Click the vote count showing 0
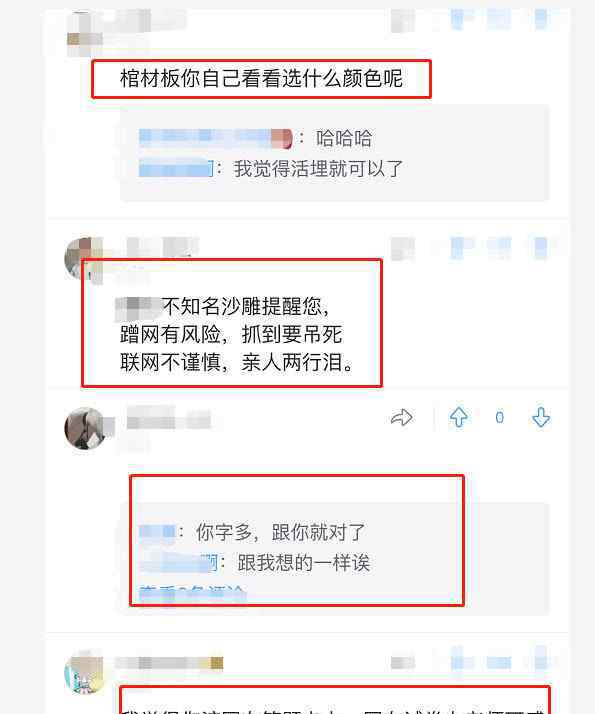The width and height of the screenshot is (595, 714). (499, 417)
